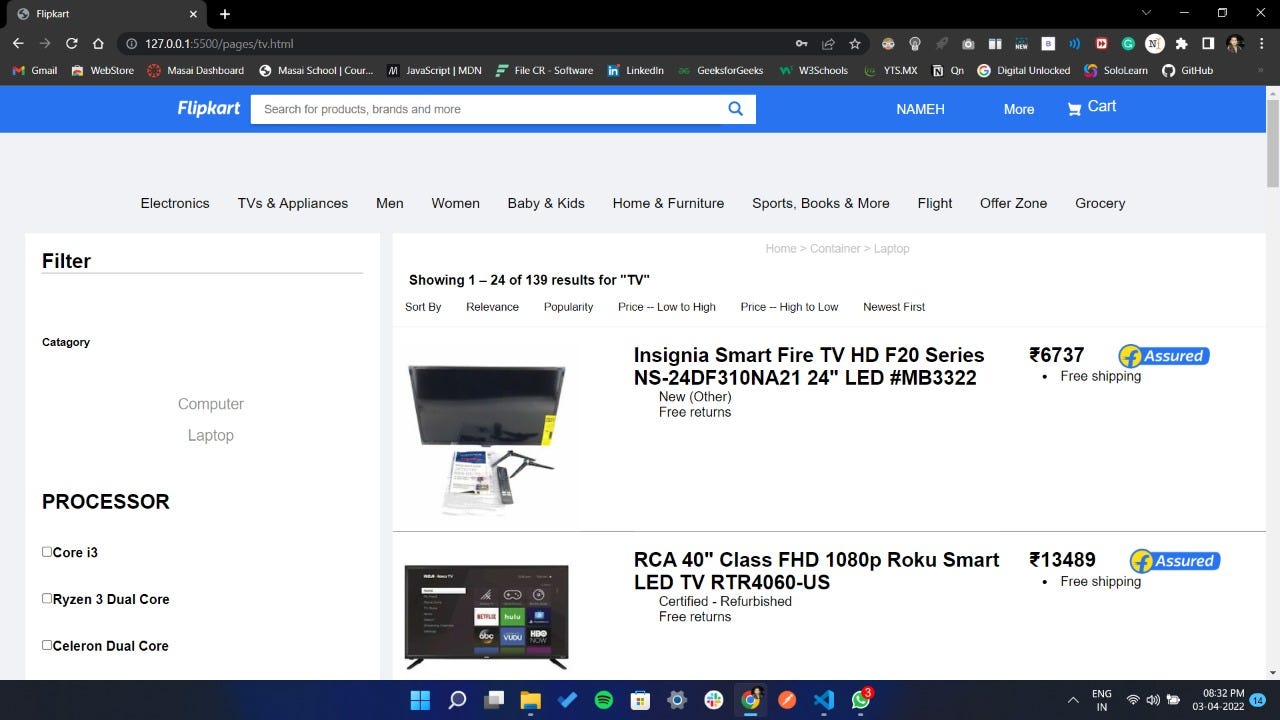Viewport: 1280px width, 720px height.
Task: Select Computer in category filter
Action: point(211,404)
